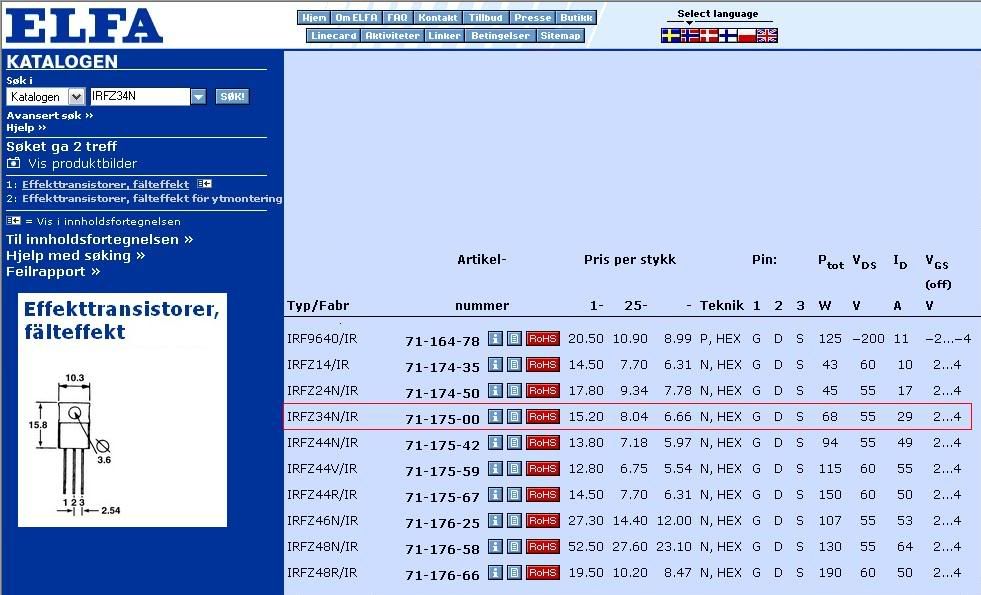This screenshot has height=595, width=981.
Task: Switch to English via UK flag
Action: pos(767,35)
